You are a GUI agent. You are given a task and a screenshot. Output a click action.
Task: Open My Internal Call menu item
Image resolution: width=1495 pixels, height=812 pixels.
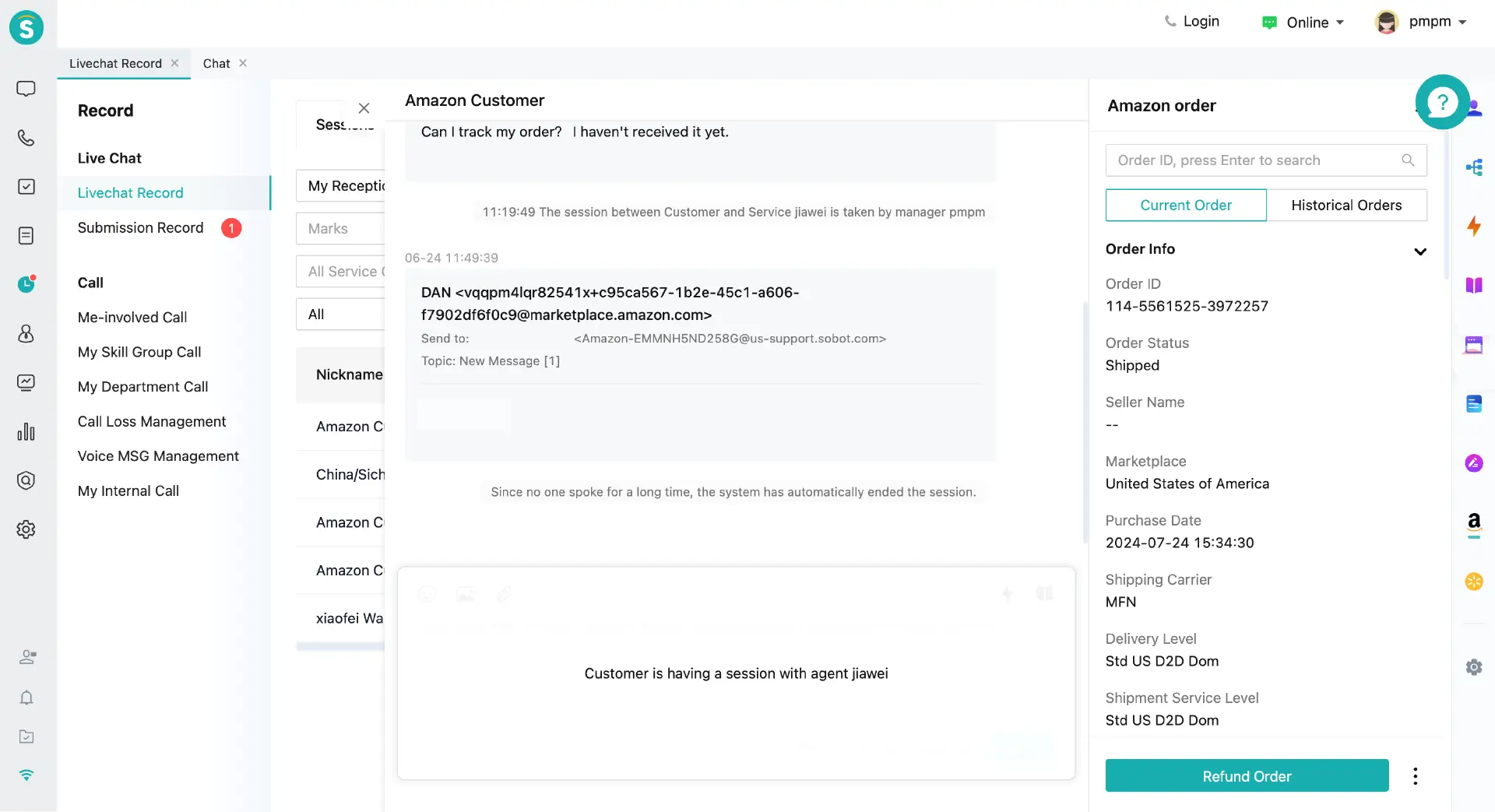coord(128,491)
